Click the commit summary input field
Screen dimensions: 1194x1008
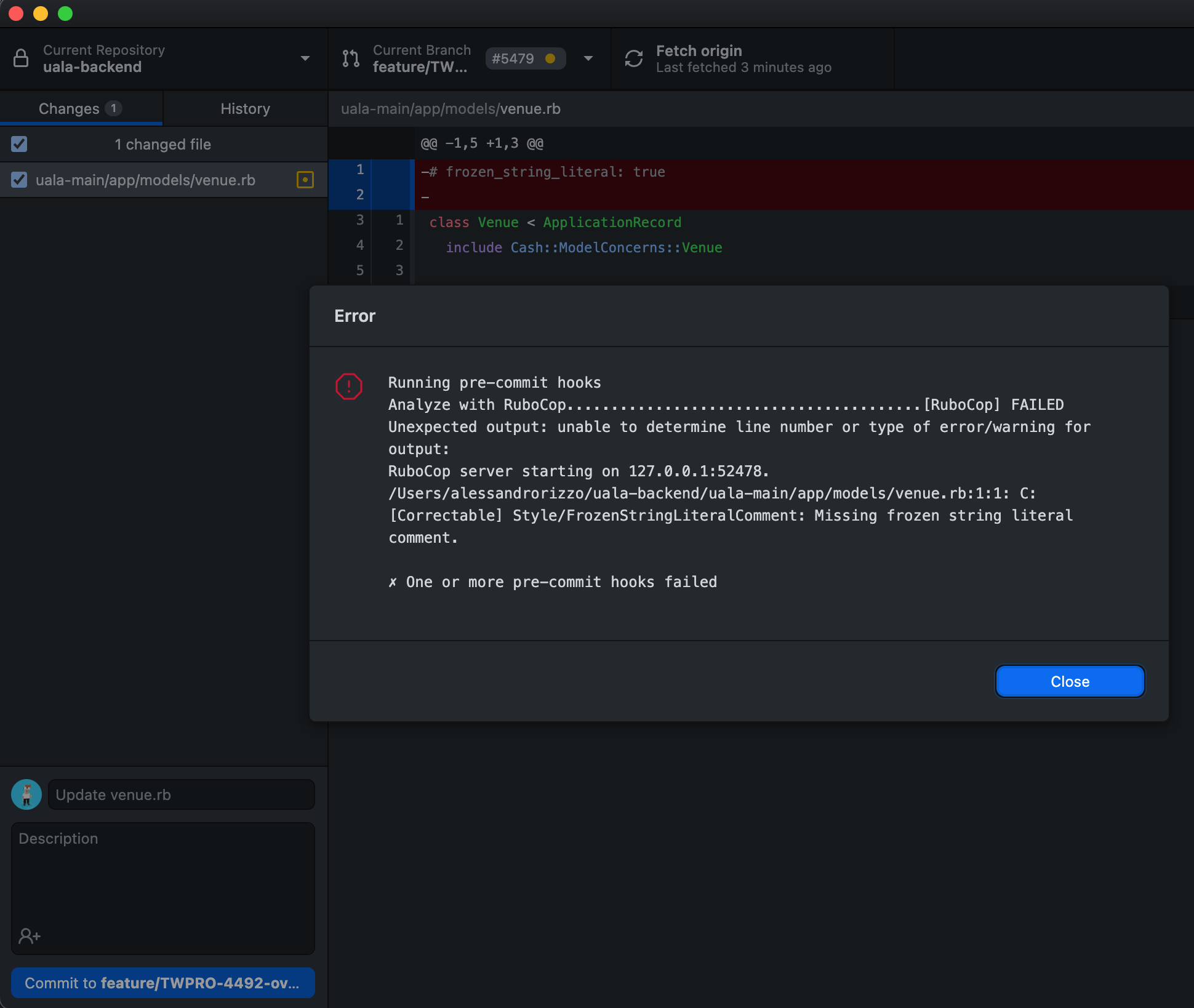click(x=182, y=794)
